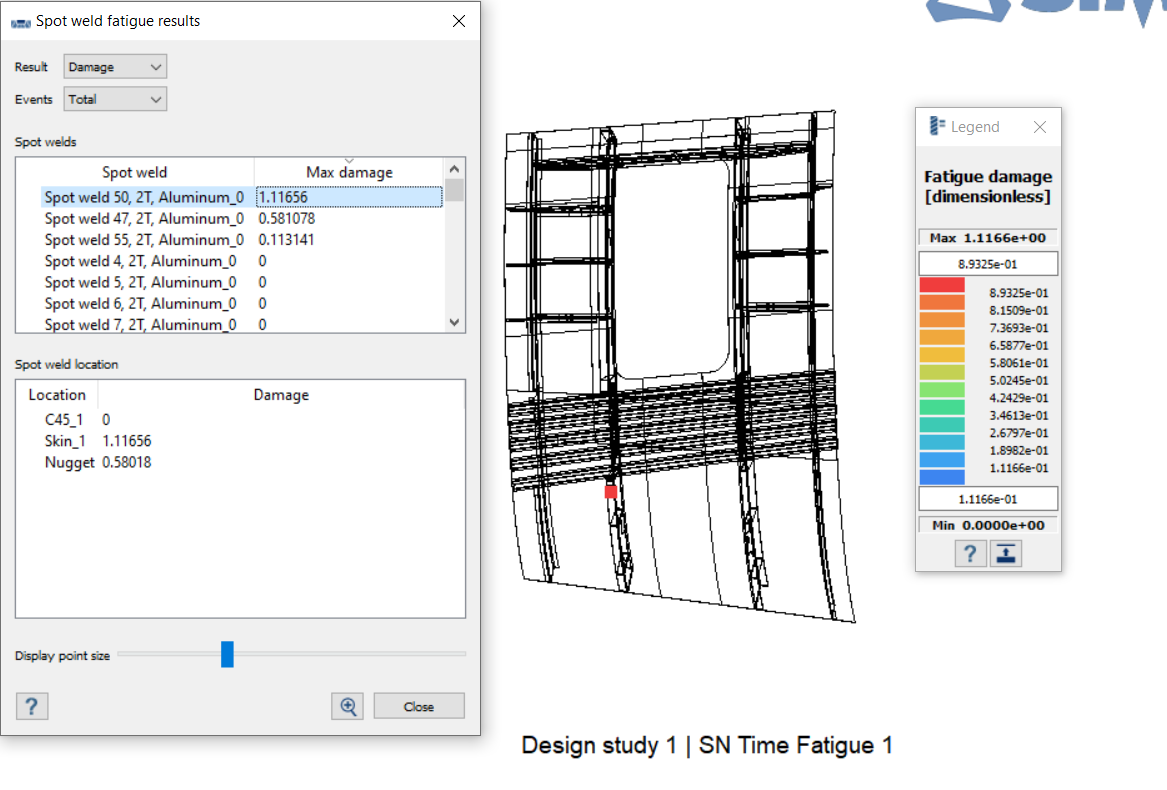Close the Legend panel

click(1039, 127)
